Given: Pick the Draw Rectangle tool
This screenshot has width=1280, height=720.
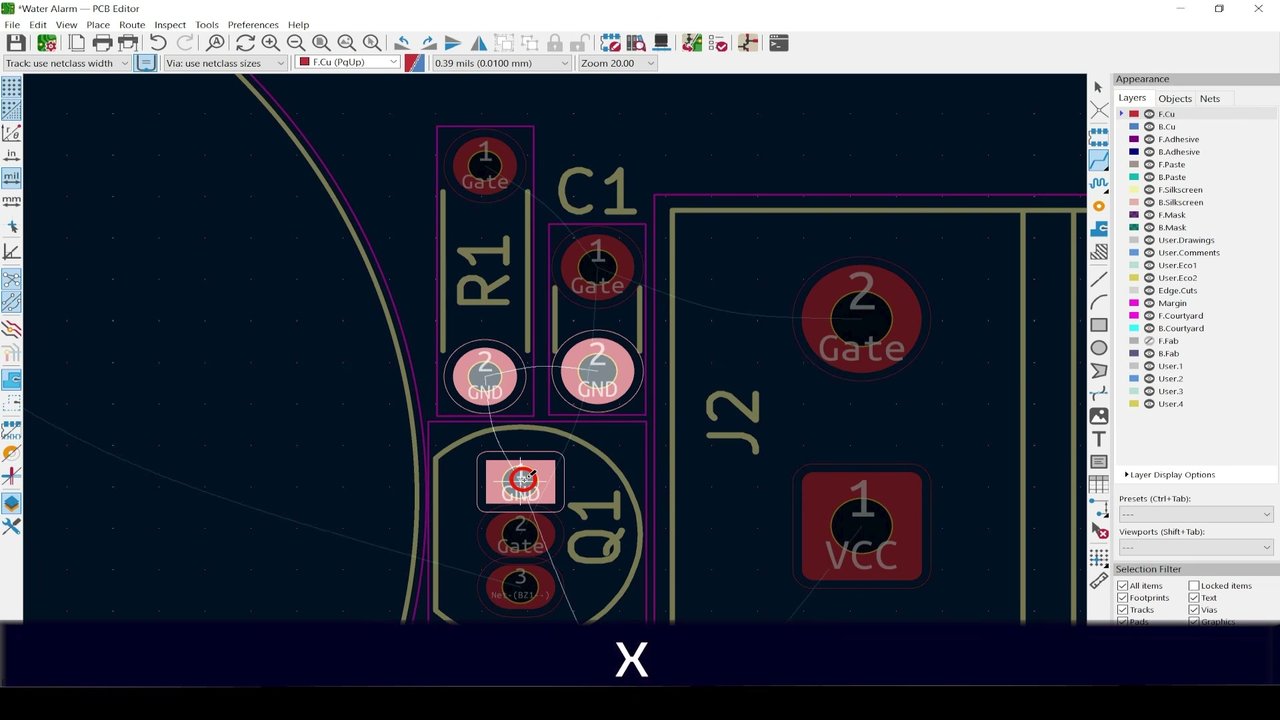Looking at the screenshot, I should [x=1099, y=325].
